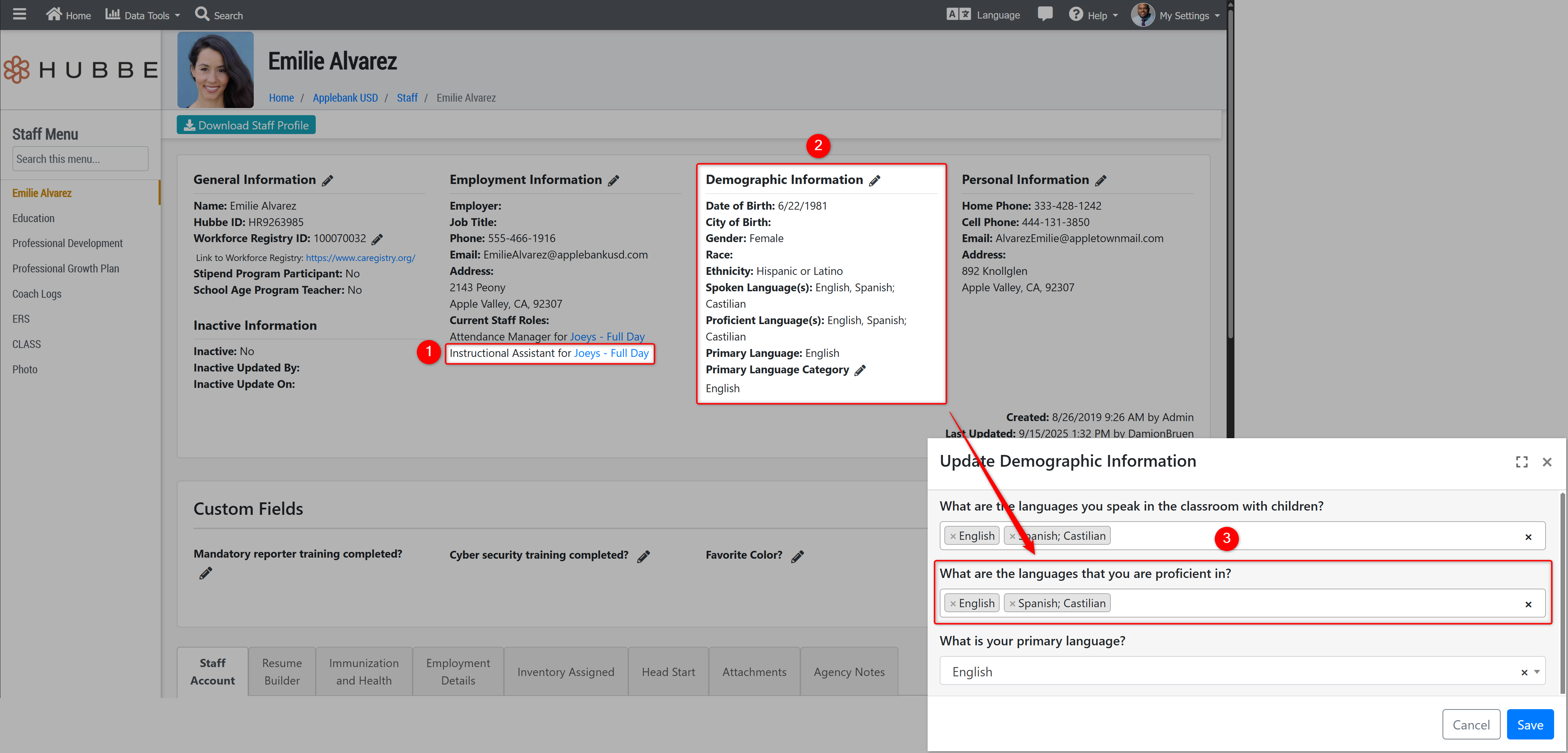Viewport: 1568px width, 753px height.
Task: Open the hamburger menu icon
Action: (x=20, y=14)
